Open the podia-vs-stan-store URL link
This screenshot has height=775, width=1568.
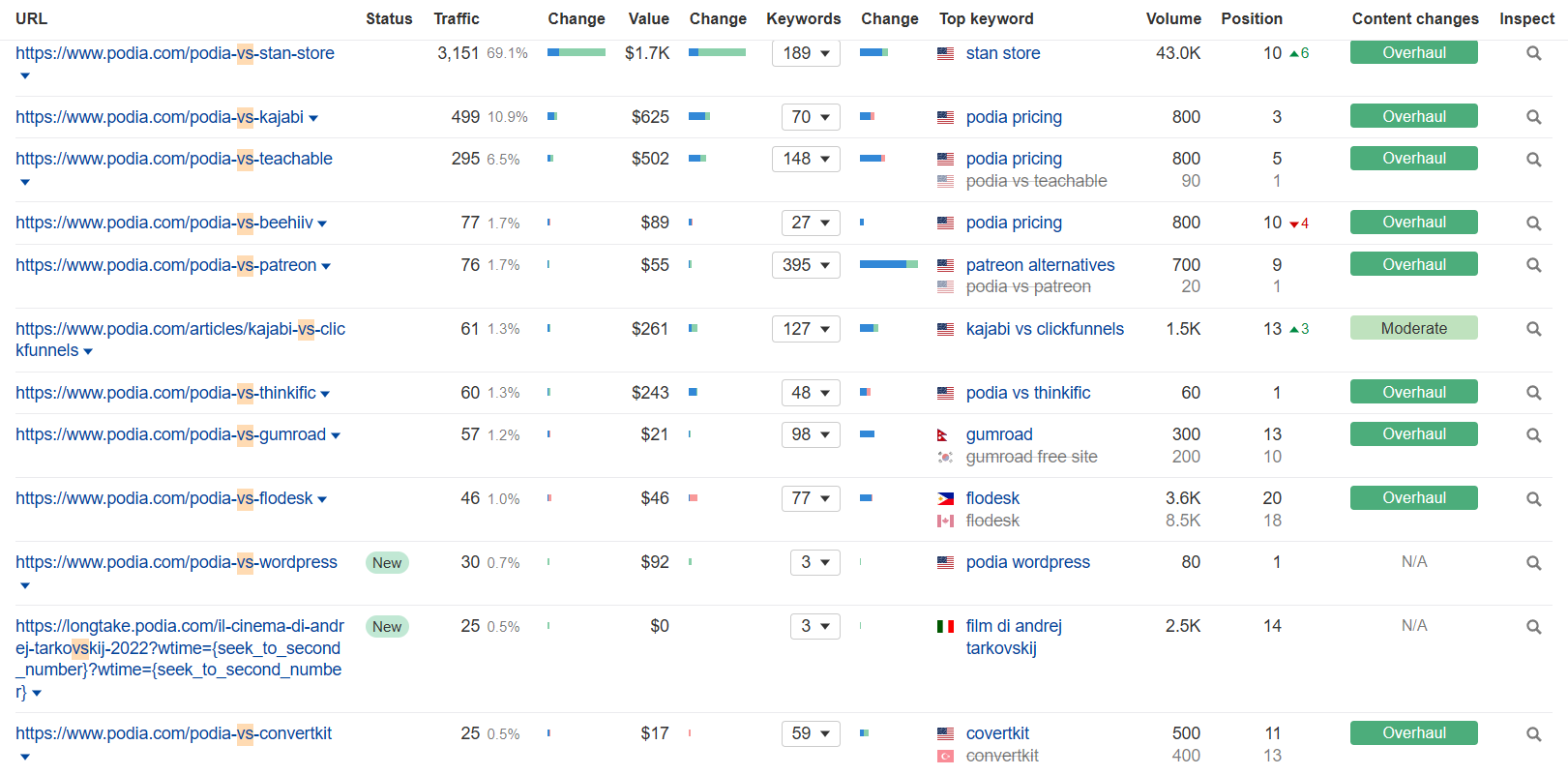coord(175,53)
